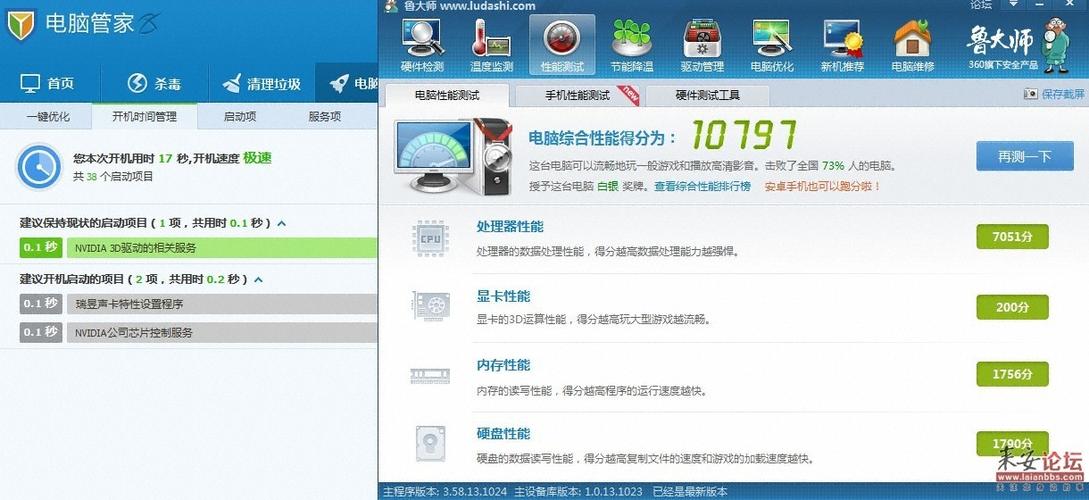
Task: Click the hard disk icon beside 硬盘性能
Action: point(430,444)
